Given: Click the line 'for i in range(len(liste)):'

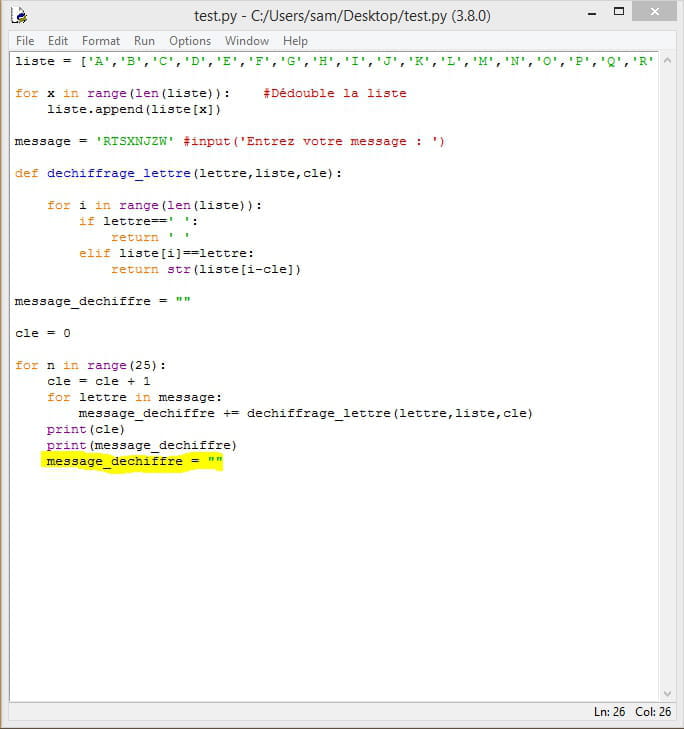Looking at the screenshot, I should 154,205.
